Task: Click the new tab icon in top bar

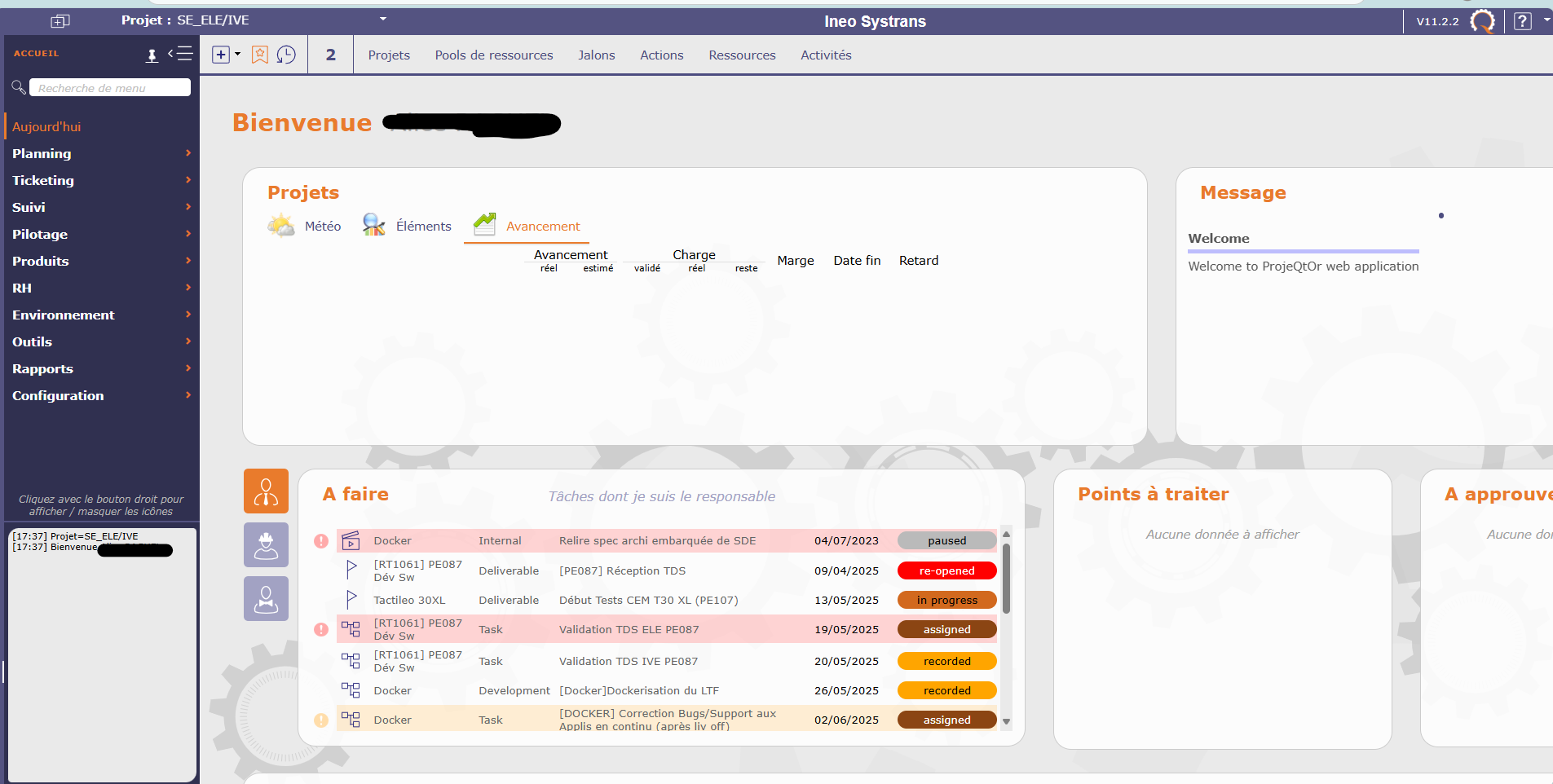Action: [x=60, y=21]
